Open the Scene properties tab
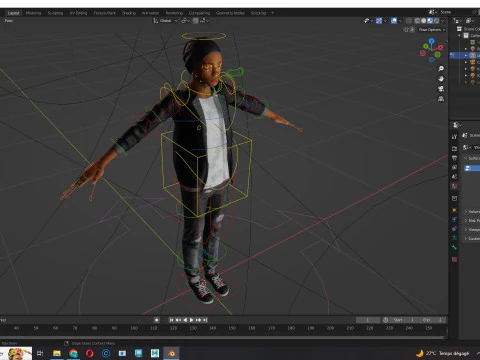 pyautogui.click(x=454, y=177)
